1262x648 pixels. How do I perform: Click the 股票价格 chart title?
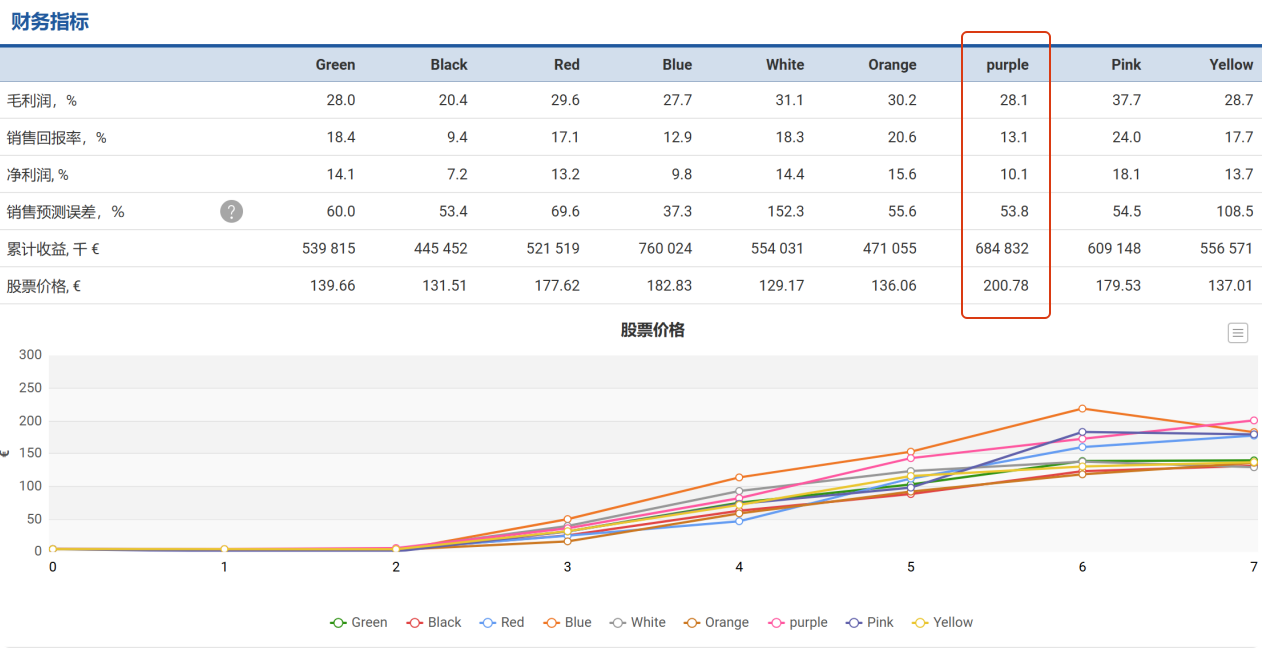652,330
